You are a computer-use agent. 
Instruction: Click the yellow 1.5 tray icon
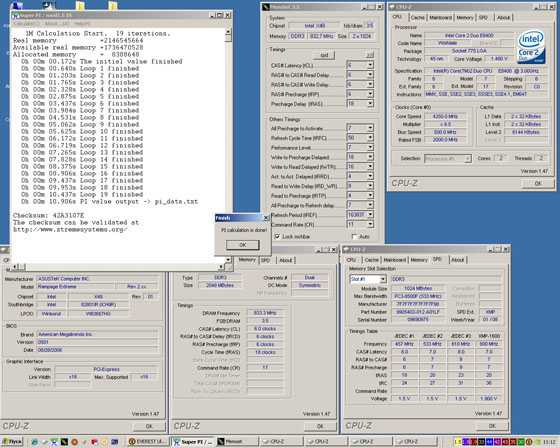(458, 442)
